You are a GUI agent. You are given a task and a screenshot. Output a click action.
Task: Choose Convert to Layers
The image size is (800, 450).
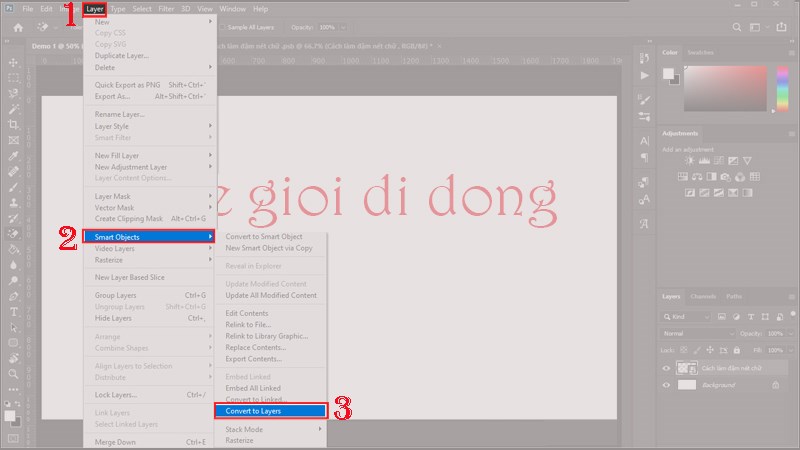point(271,411)
